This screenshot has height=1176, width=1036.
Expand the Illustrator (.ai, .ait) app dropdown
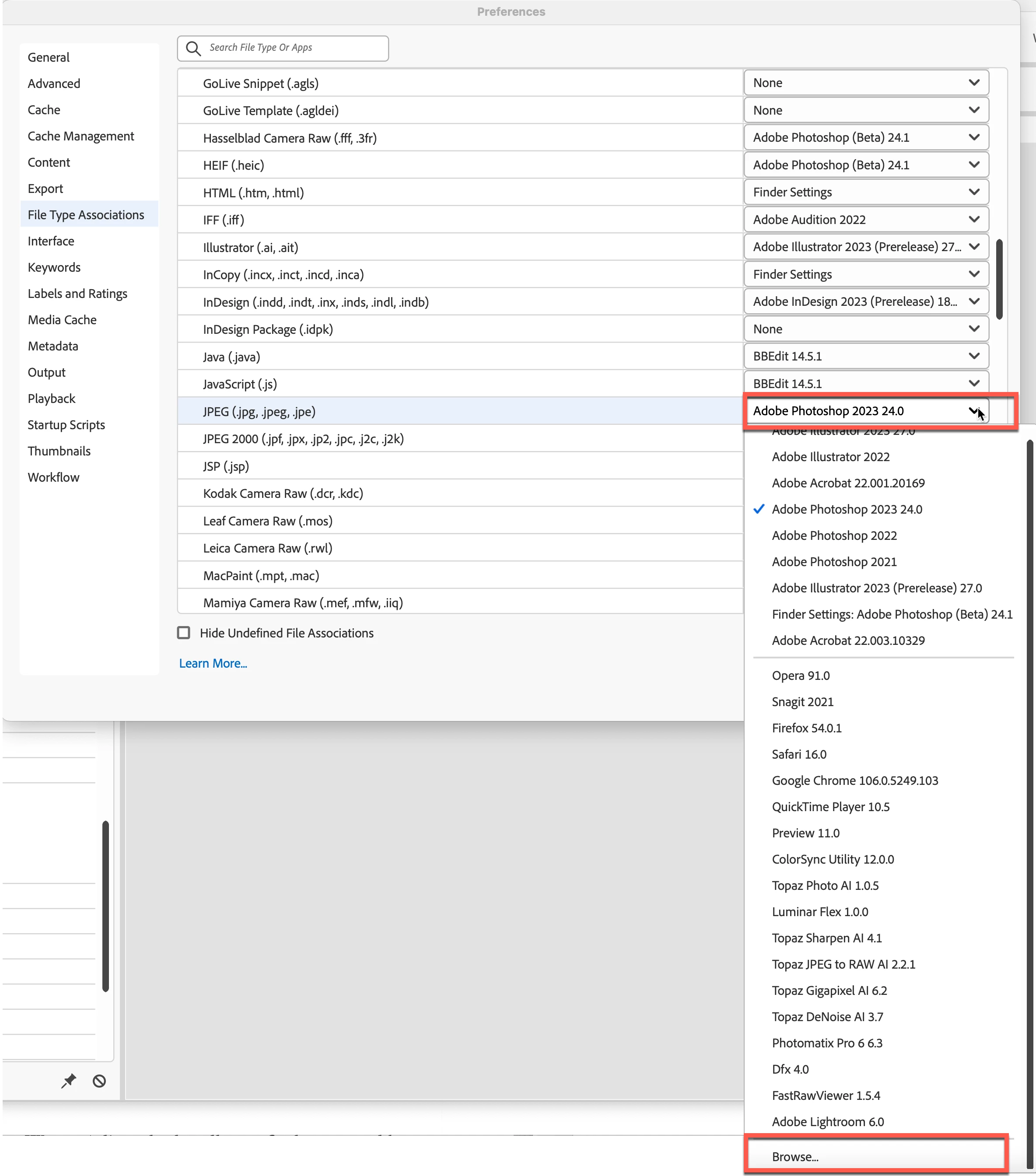866,247
